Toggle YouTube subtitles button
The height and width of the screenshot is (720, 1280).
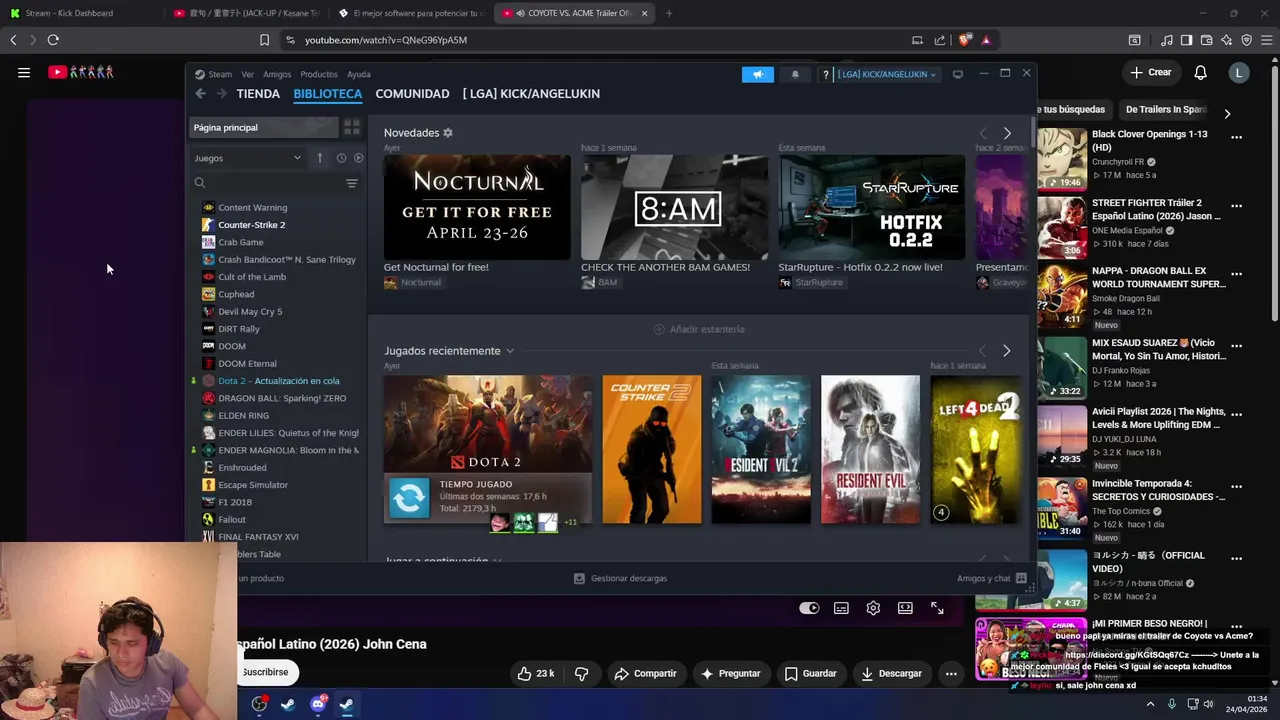[x=842, y=608]
